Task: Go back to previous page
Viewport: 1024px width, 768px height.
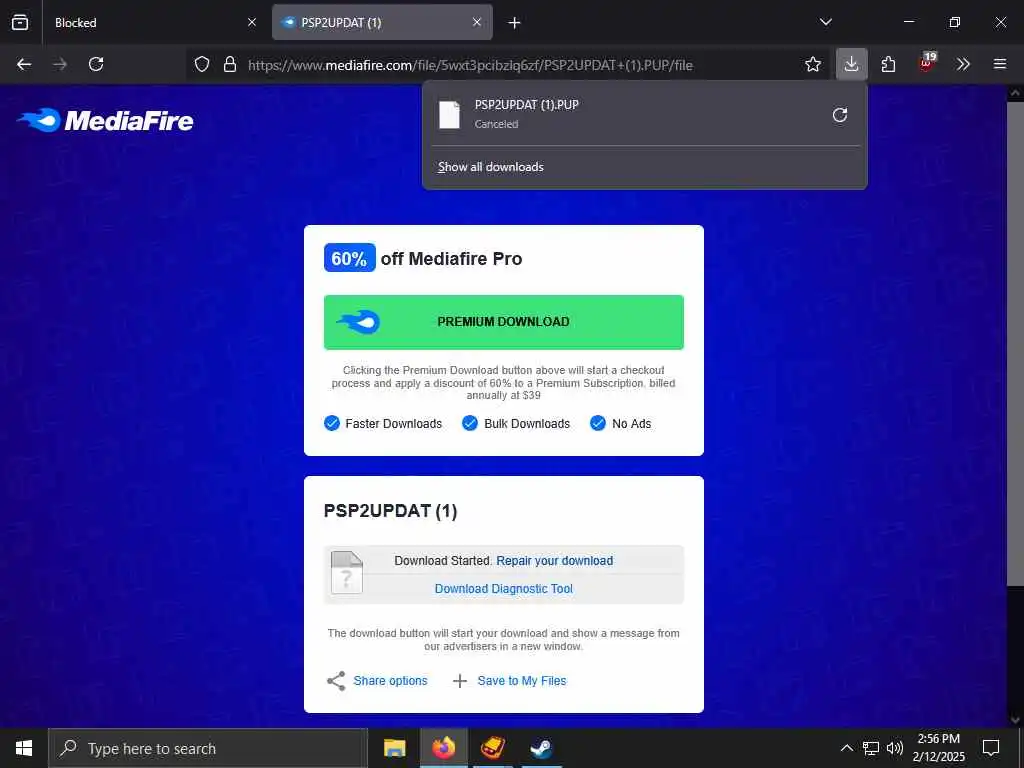Action: point(24,64)
